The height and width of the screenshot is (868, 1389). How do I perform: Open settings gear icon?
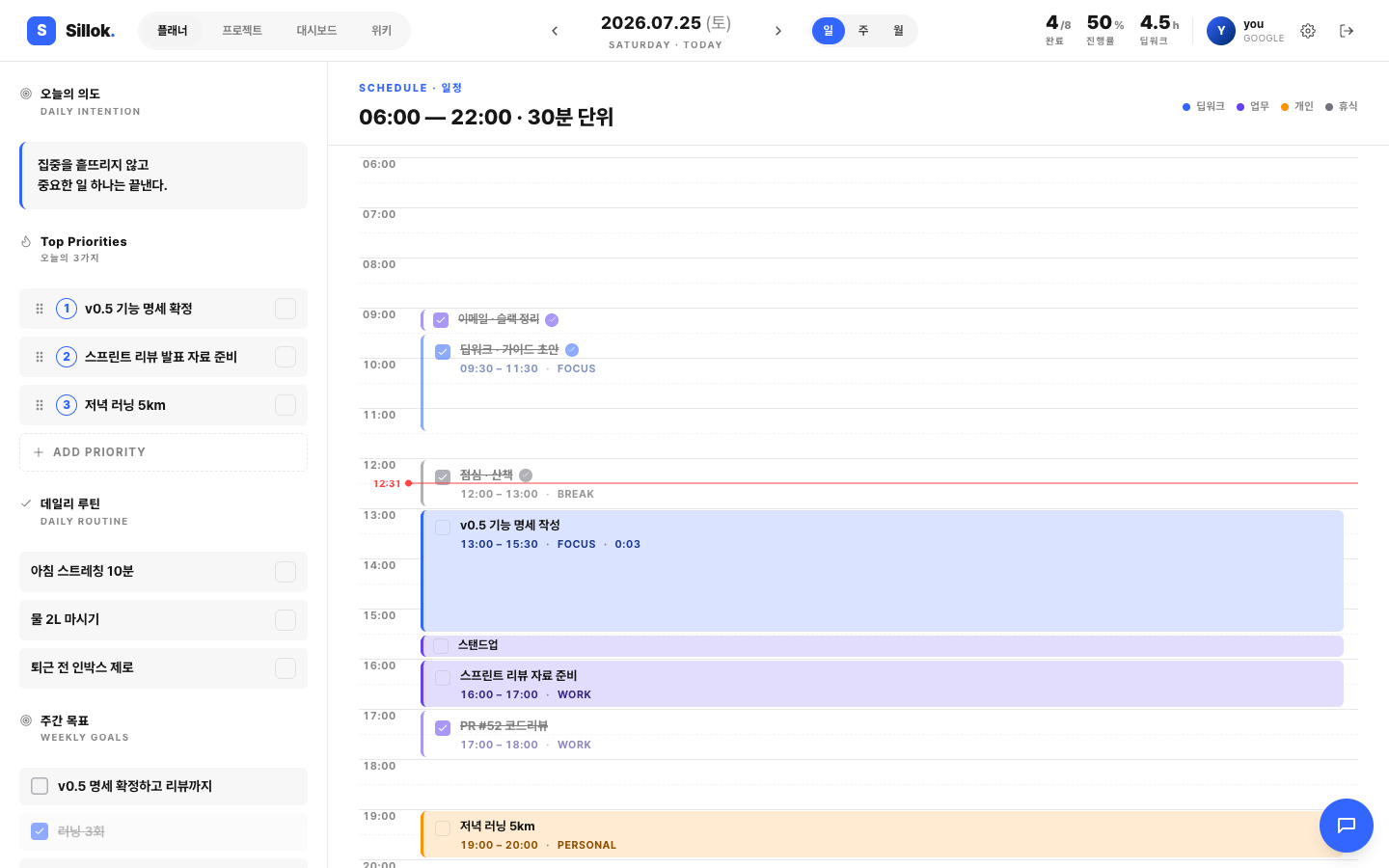pos(1308,31)
